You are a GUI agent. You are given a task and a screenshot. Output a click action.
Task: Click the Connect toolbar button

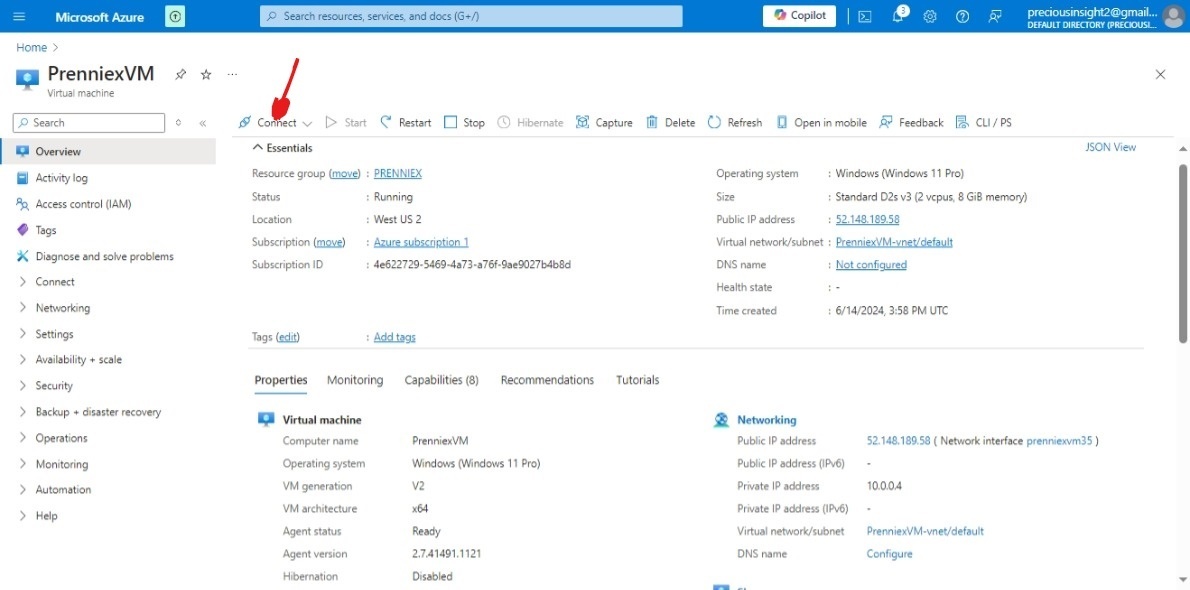click(268, 122)
